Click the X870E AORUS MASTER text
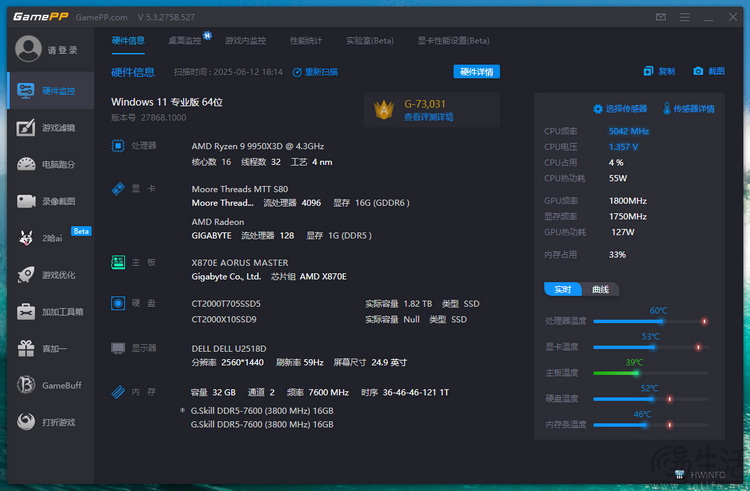Screen dimensions: 750x491 (x=240, y=262)
